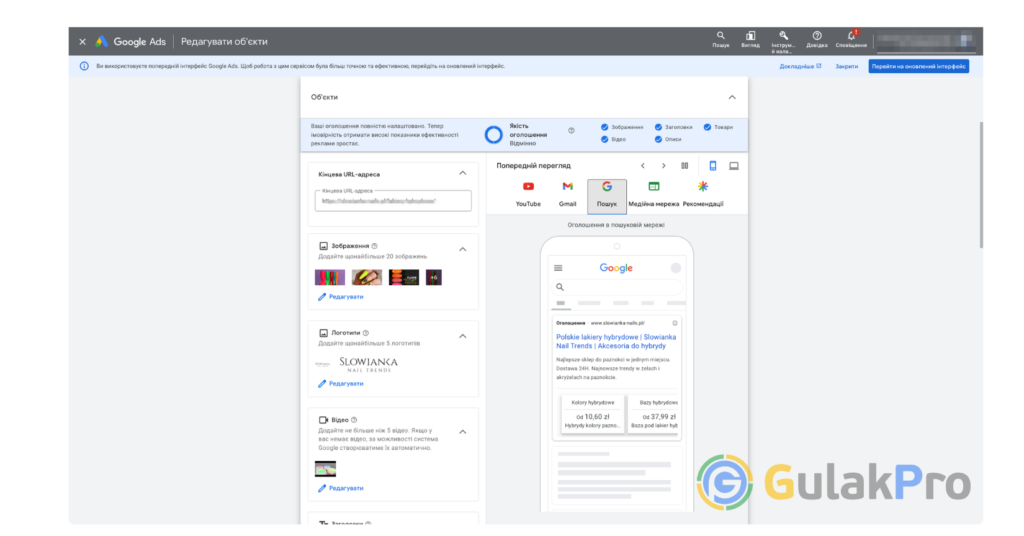The image size is (1024, 536).
Task: Select the Gmail preview tab
Action: tap(568, 195)
